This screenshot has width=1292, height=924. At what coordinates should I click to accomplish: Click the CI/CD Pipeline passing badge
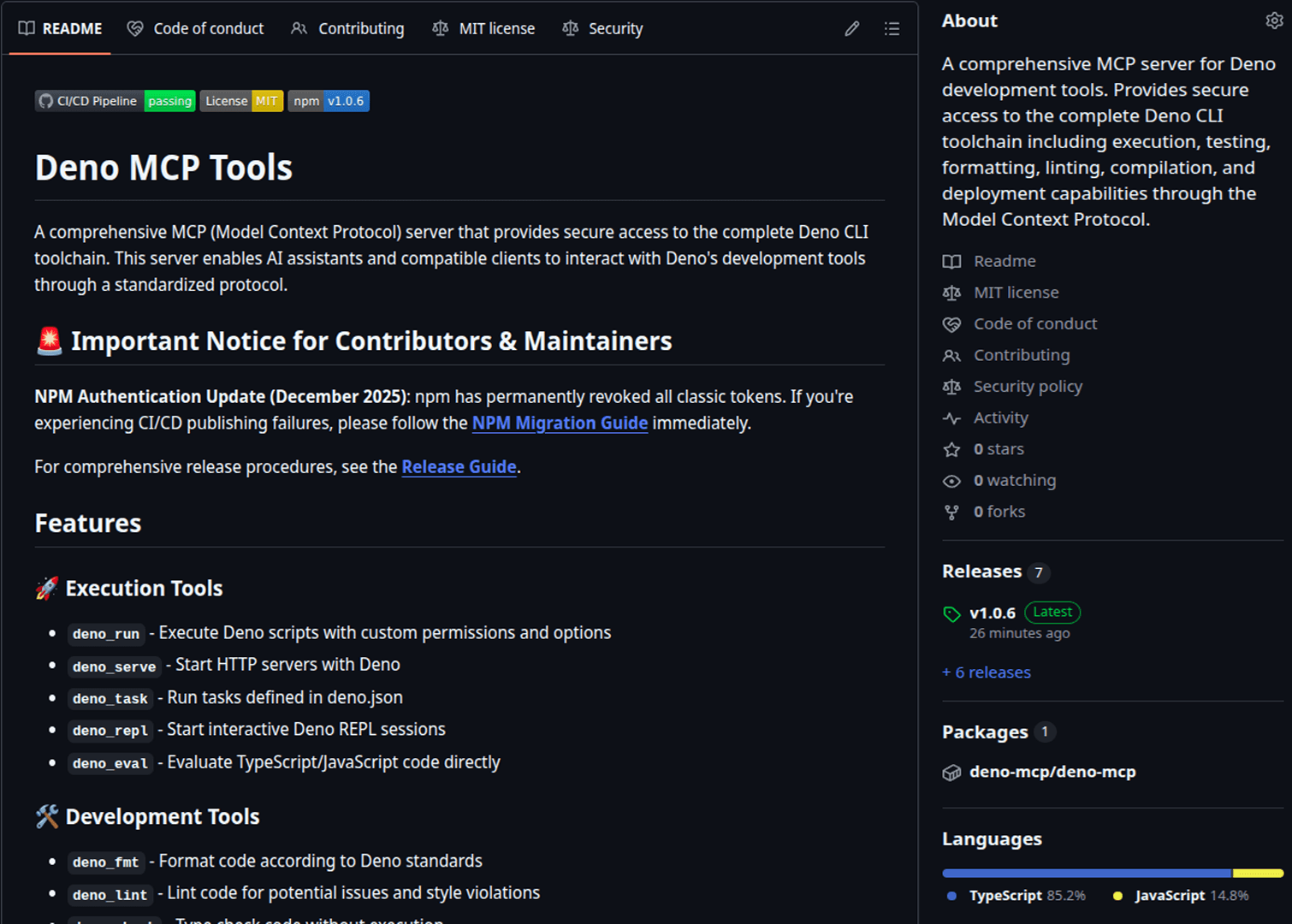click(x=116, y=101)
